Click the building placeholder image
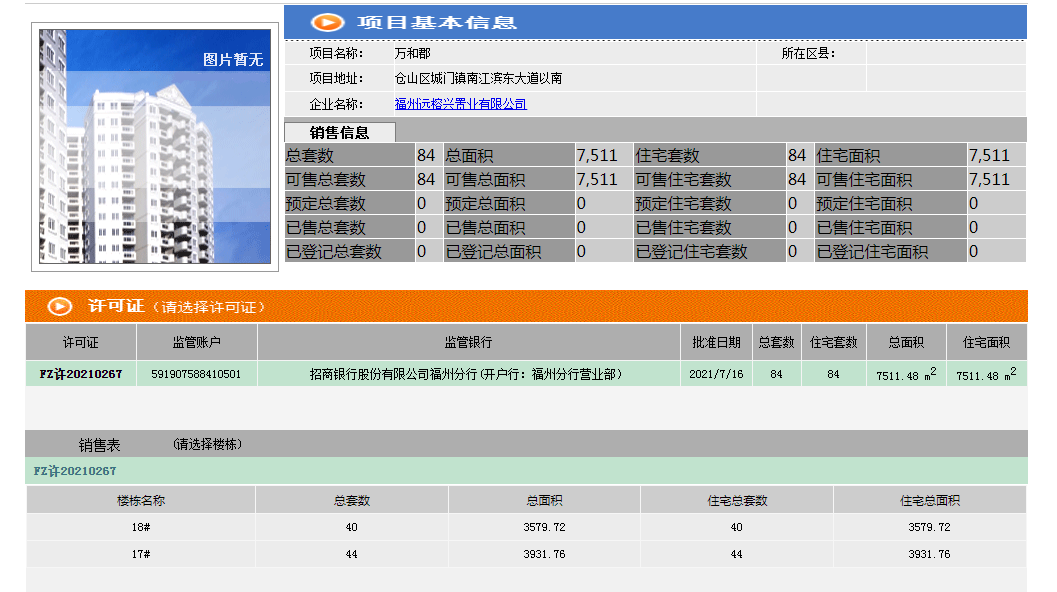 pyautogui.click(x=155, y=146)
